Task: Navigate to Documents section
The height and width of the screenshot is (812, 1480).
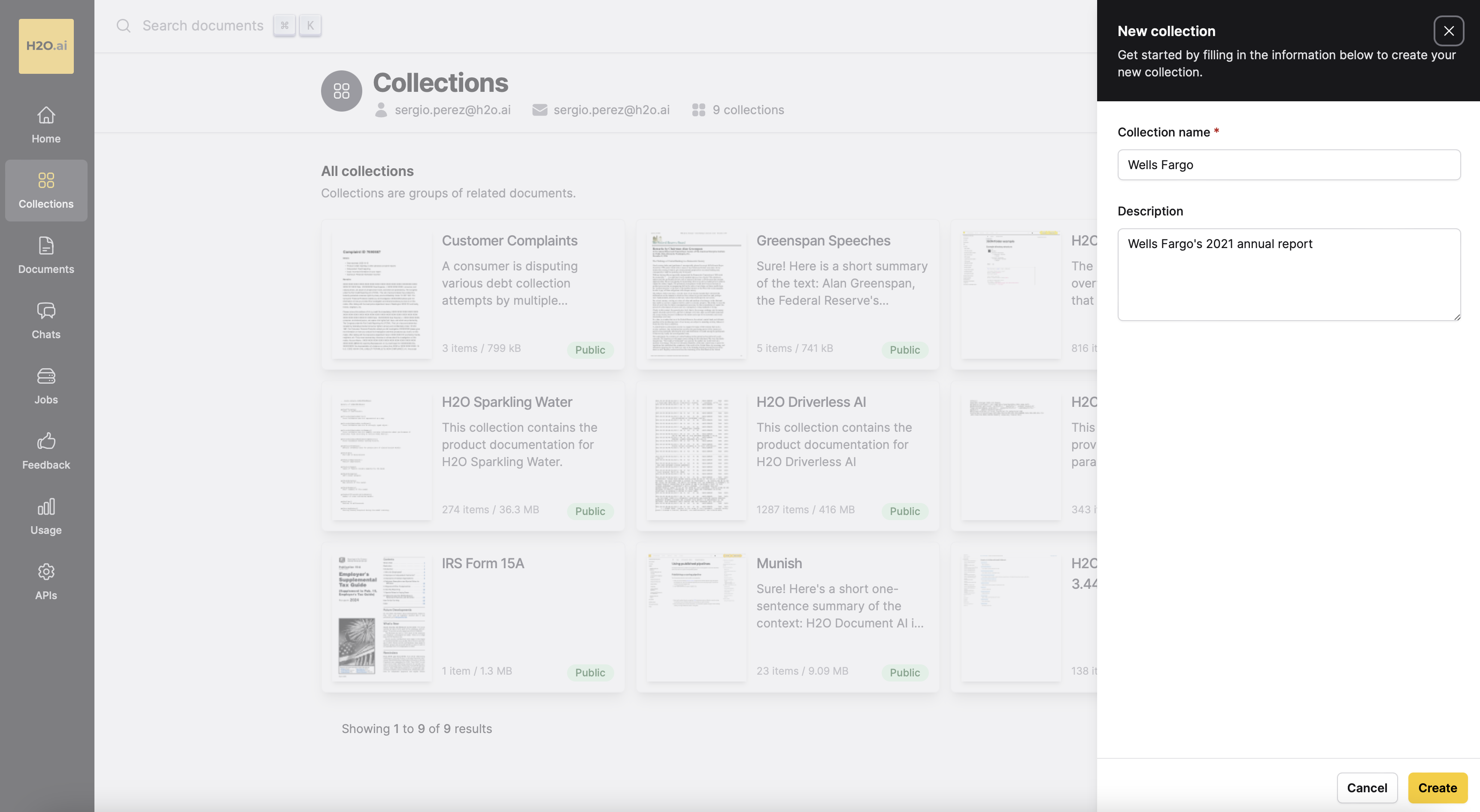Action: pyautogui.click(x=46, y=256)
